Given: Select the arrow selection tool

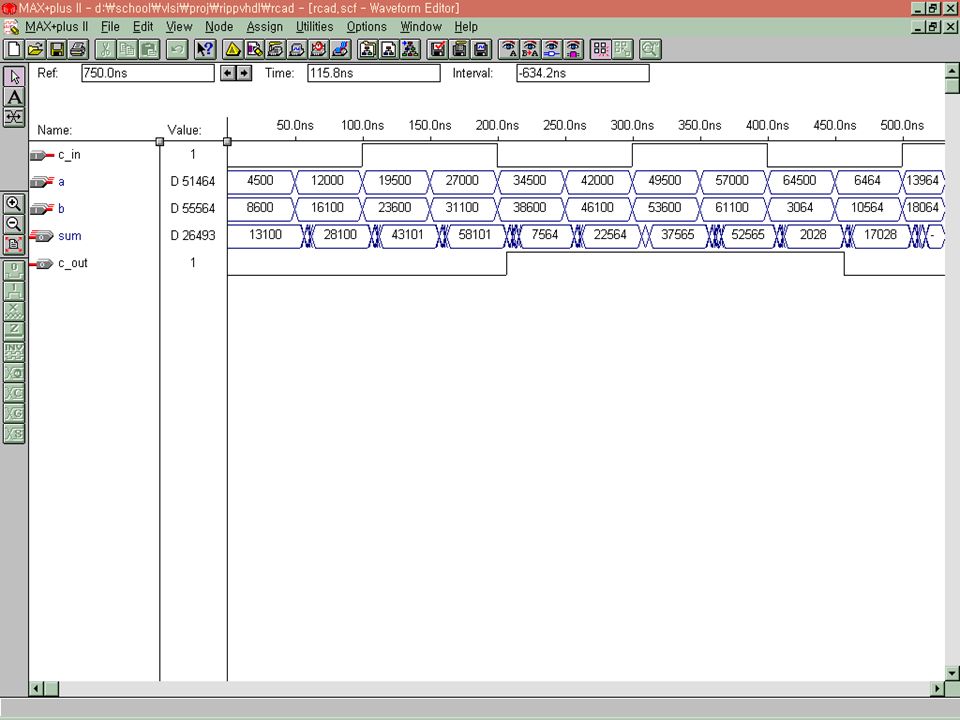Looking at the screenshot, I should [x=14, y=77].
